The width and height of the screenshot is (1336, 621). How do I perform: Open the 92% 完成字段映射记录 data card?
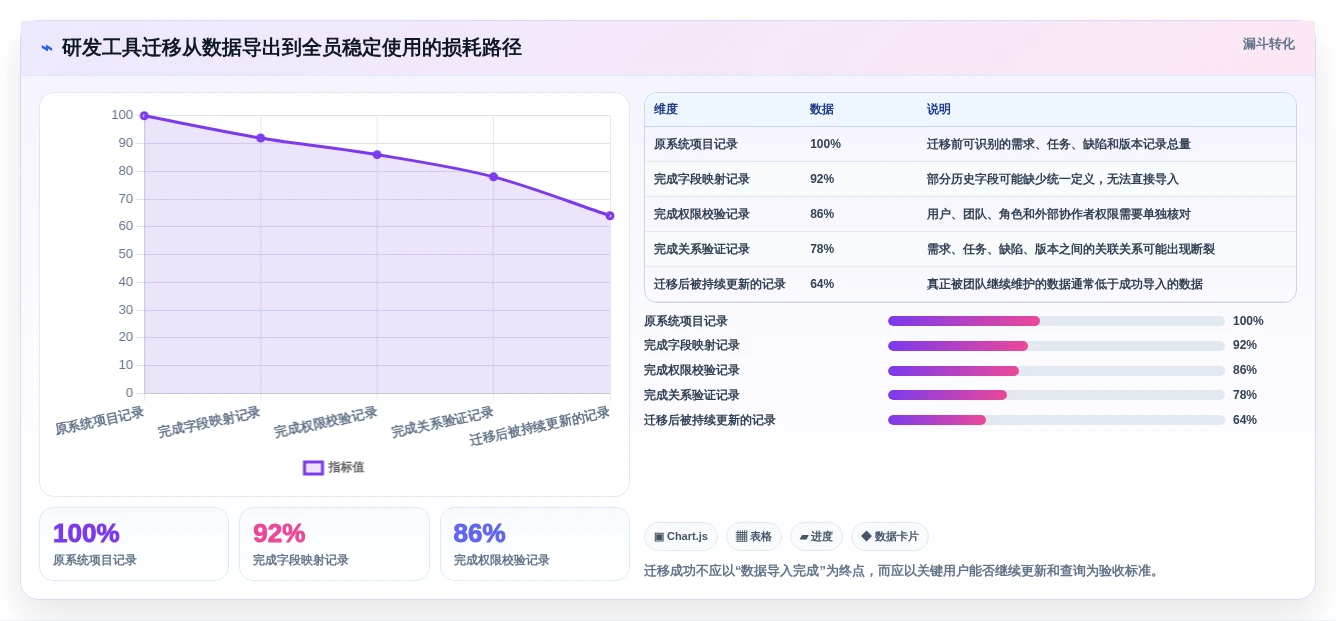pyautogui.click(x=334, y=544)
